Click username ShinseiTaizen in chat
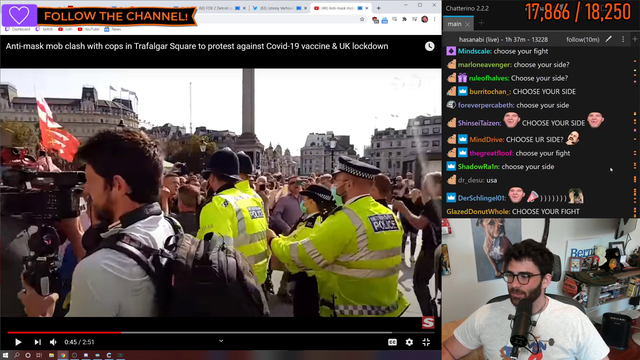 479,123
